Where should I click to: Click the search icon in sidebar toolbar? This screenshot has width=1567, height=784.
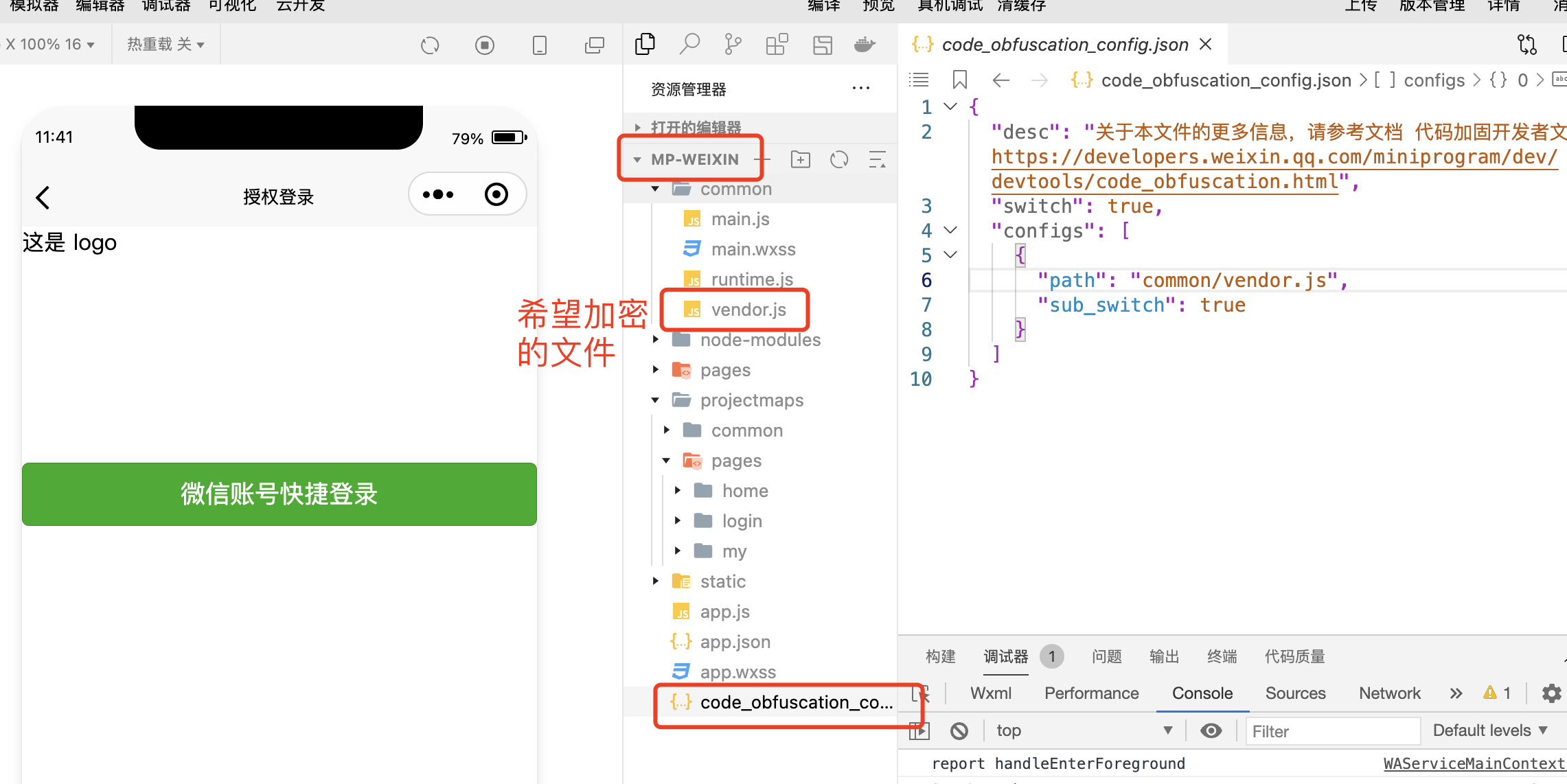click(x=689, y=45)
